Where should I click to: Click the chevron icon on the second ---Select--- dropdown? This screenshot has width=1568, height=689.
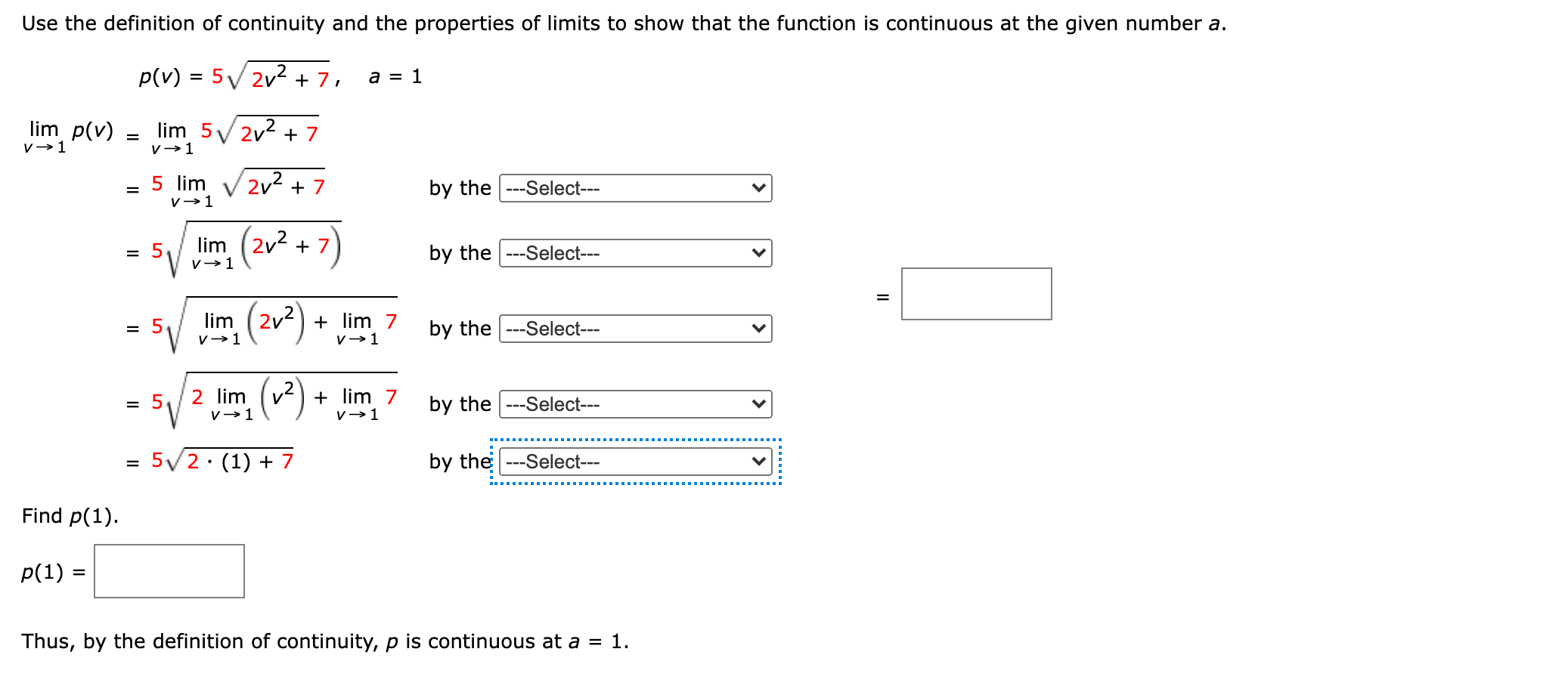[x=759, y=254]
